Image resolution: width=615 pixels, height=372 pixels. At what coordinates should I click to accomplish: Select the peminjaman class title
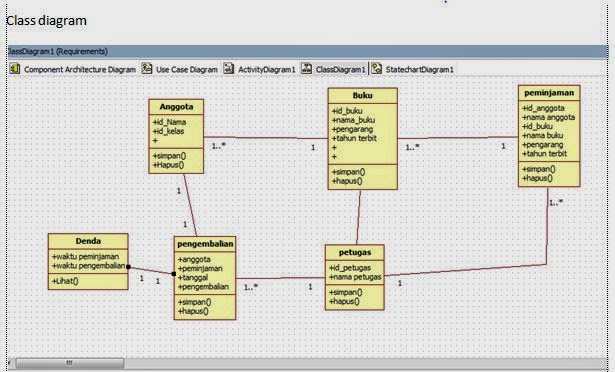(549, 93)
